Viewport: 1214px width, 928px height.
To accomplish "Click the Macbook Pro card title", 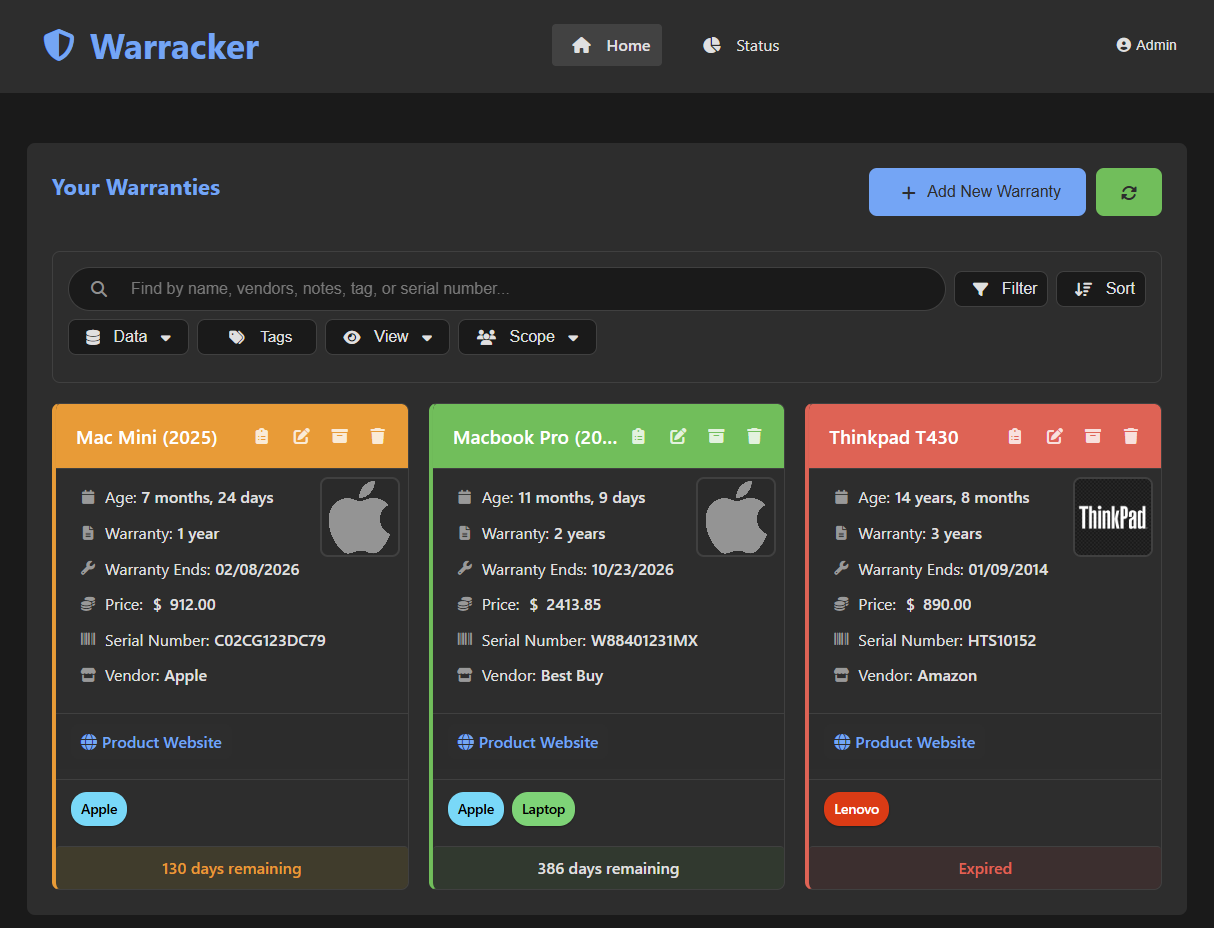I will [535, 437].
